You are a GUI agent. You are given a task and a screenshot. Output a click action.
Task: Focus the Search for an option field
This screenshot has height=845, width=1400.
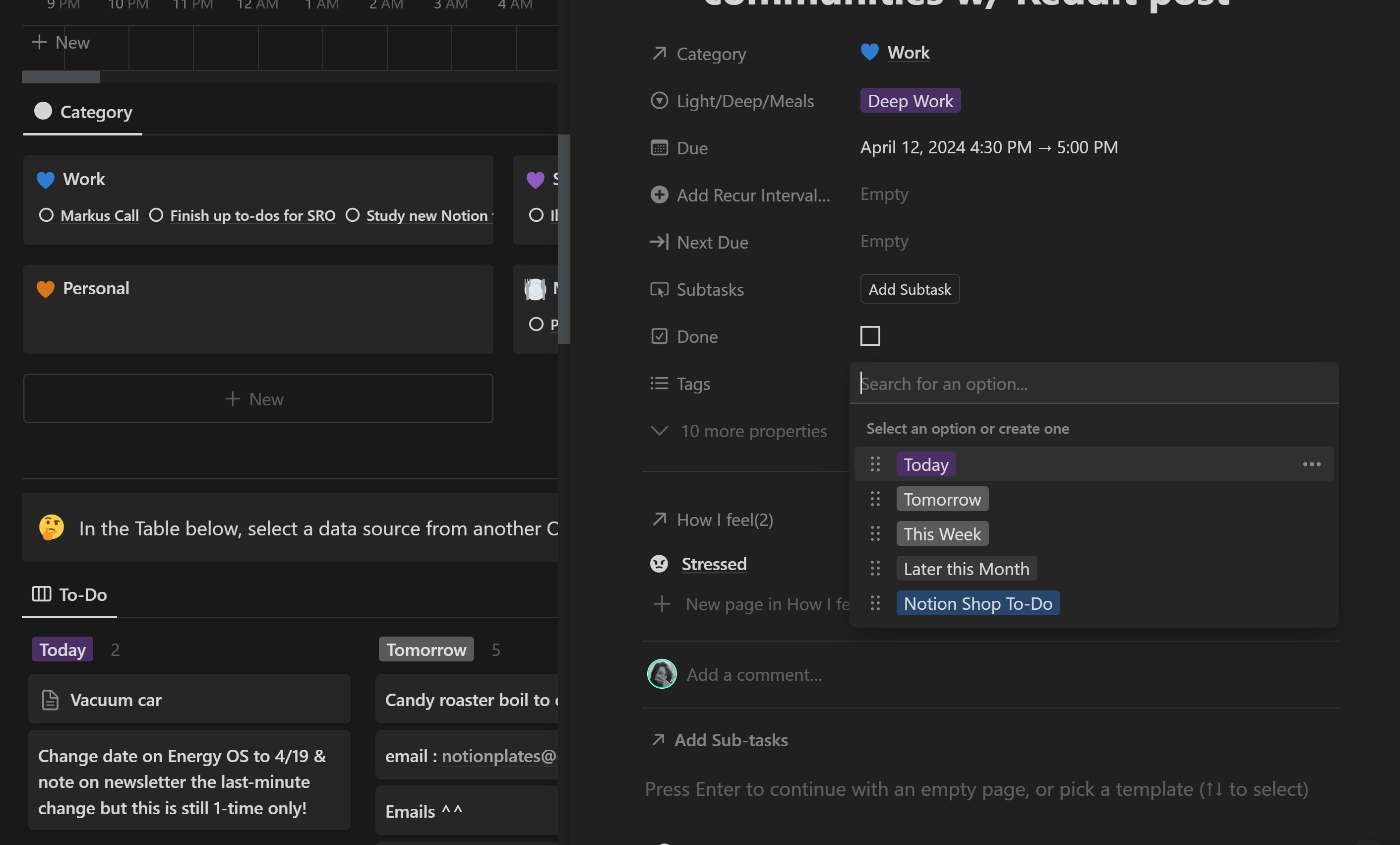pos(1094,384)
